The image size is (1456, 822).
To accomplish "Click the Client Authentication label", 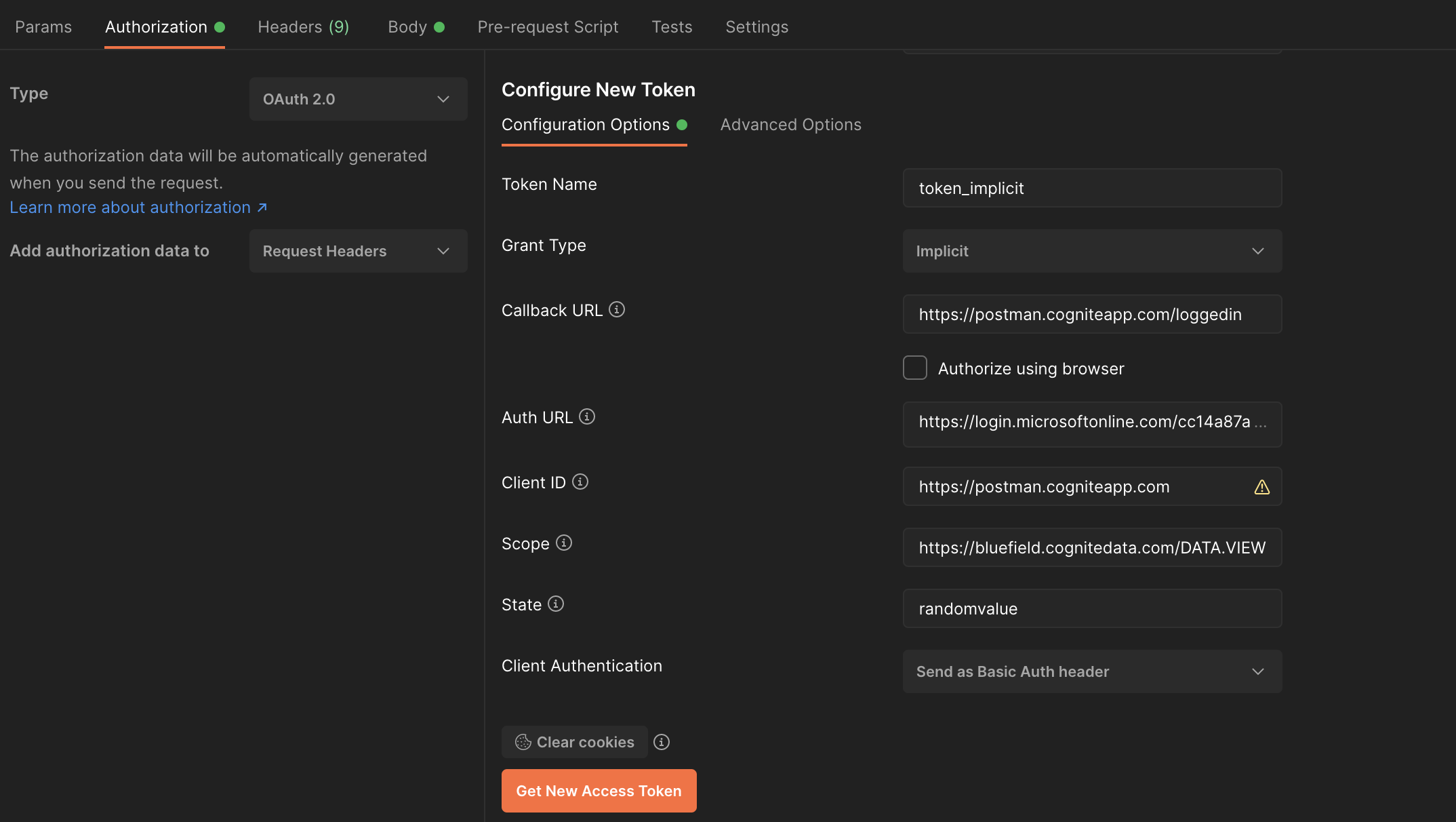I will pyautogui.click(x=582, y=666).
